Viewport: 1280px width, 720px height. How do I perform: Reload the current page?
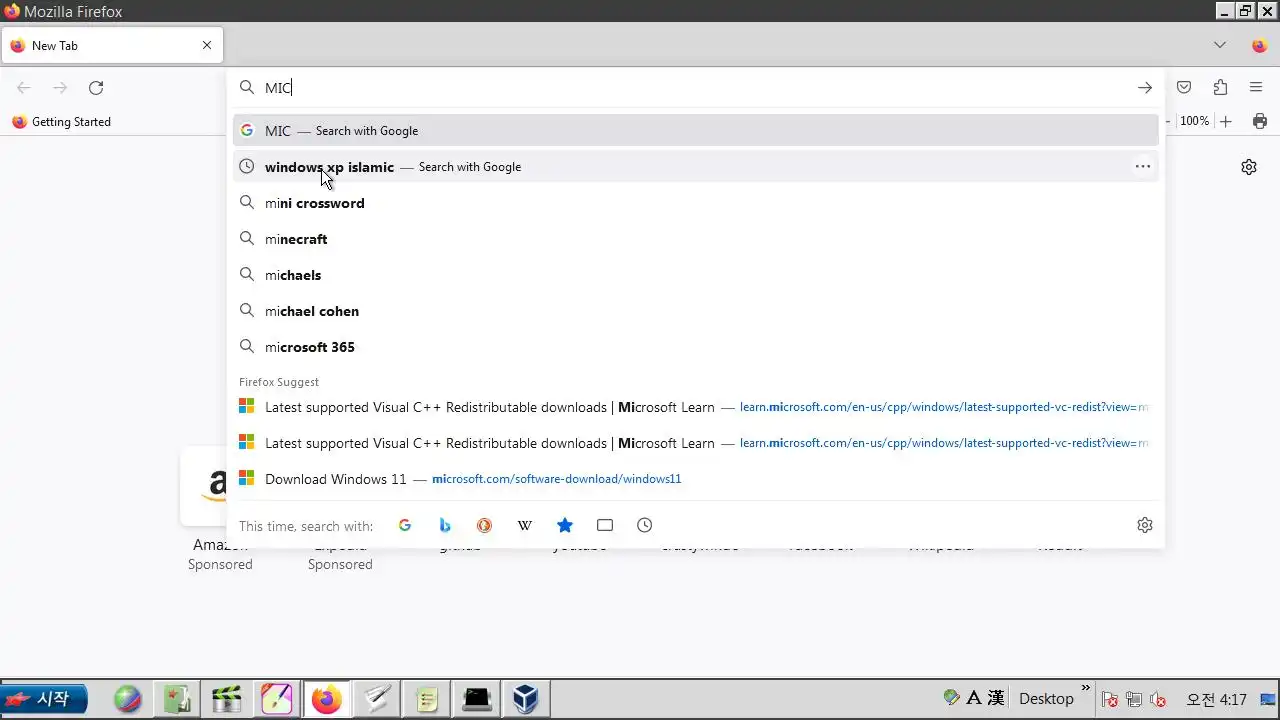(x=96, y=88)
